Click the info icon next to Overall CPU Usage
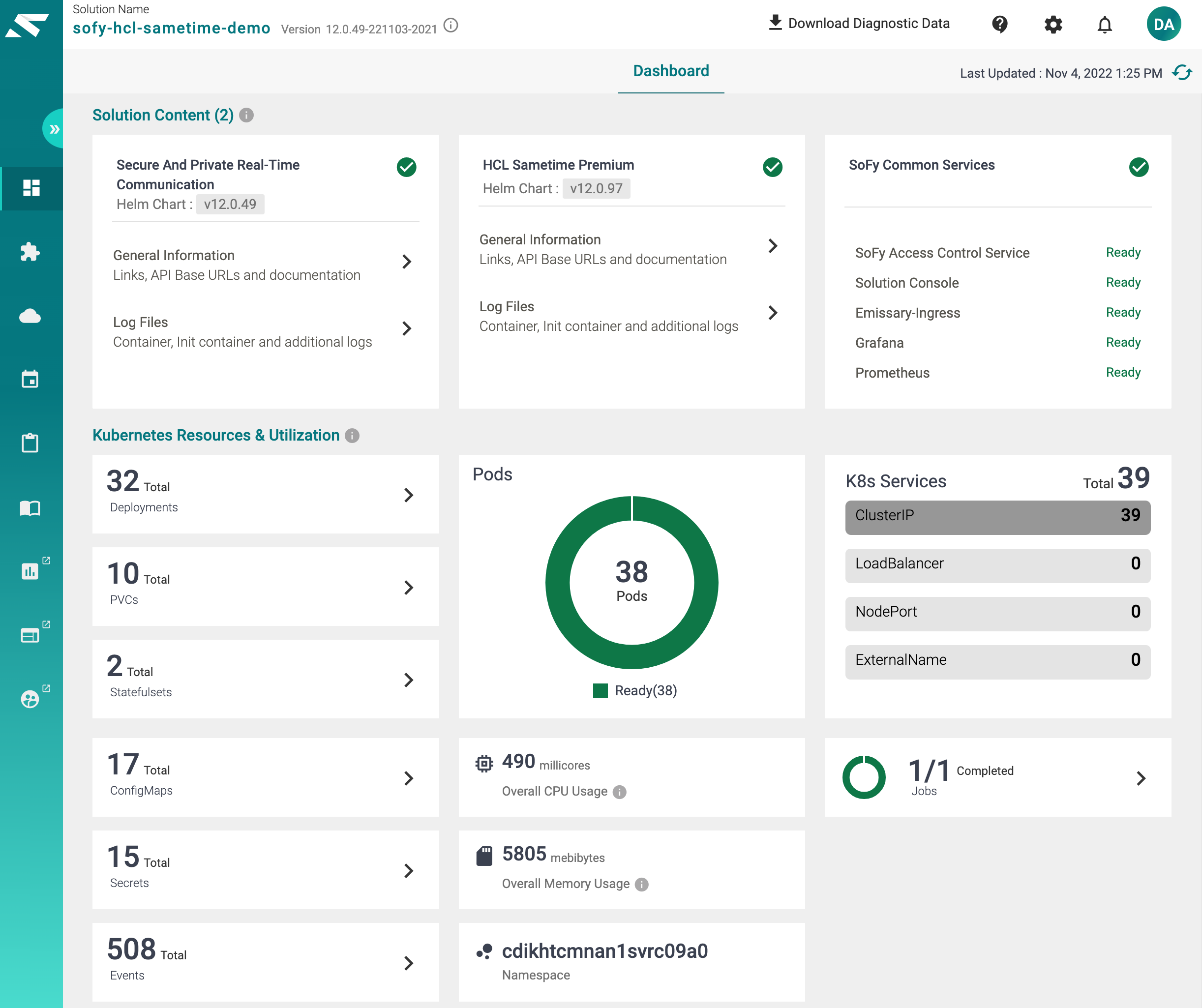This screenshot has width=1202, height=1008. click(x=619, y=792)
